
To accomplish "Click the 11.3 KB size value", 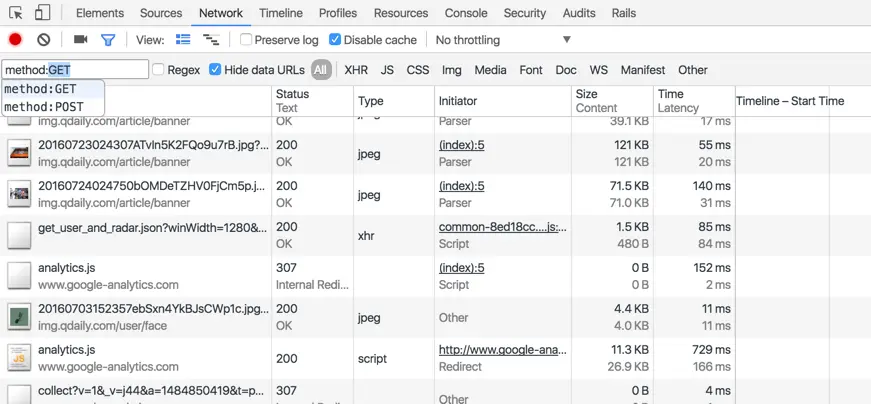I will [x=629, y=350].
